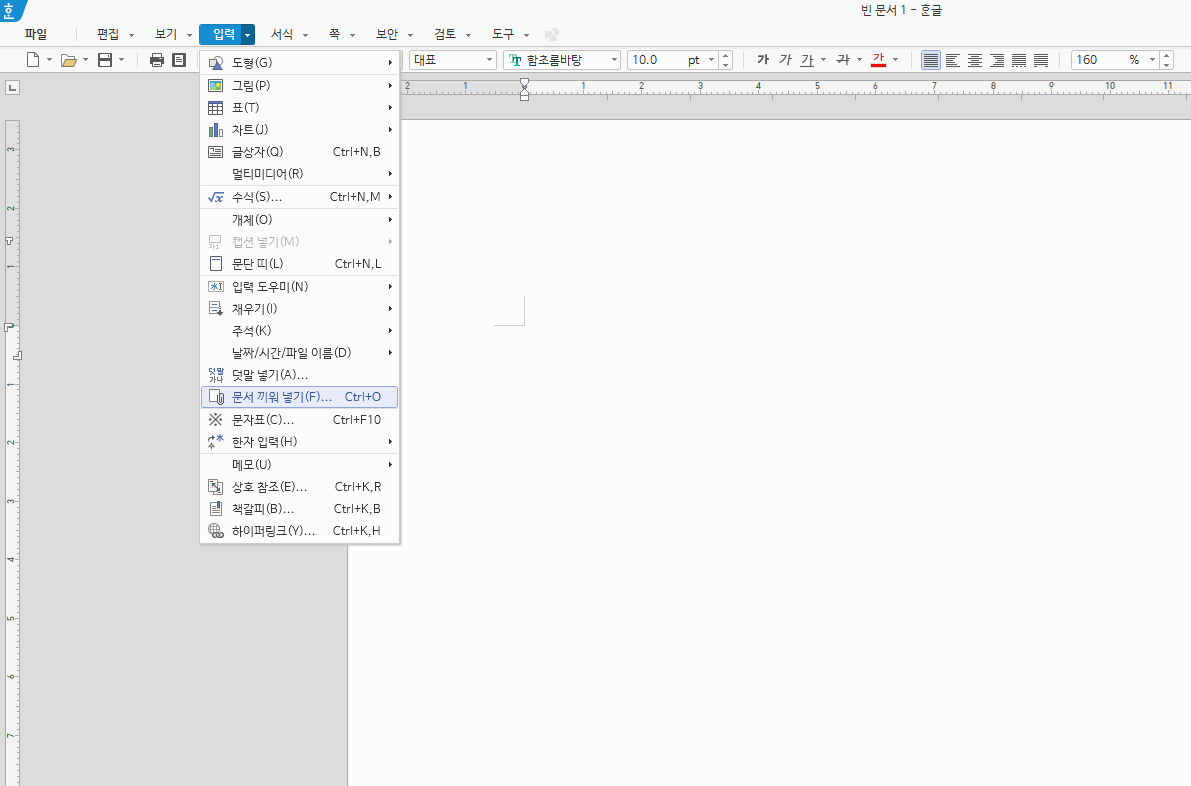This screenshot has height=786, width=1191.
Task: Open 차트(J) chart submenu
Action: click(x=299, y=130)
